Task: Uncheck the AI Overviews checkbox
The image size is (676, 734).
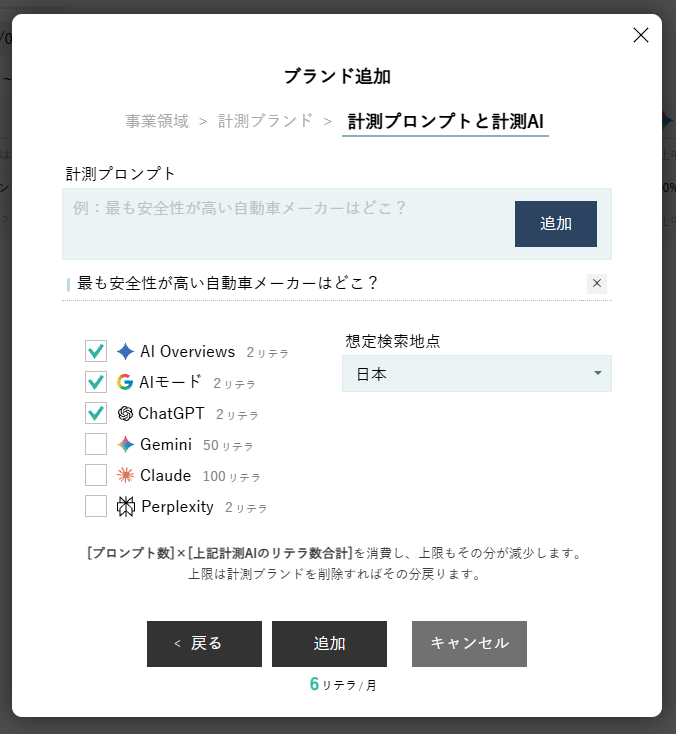Action: [x=96, y=351]
